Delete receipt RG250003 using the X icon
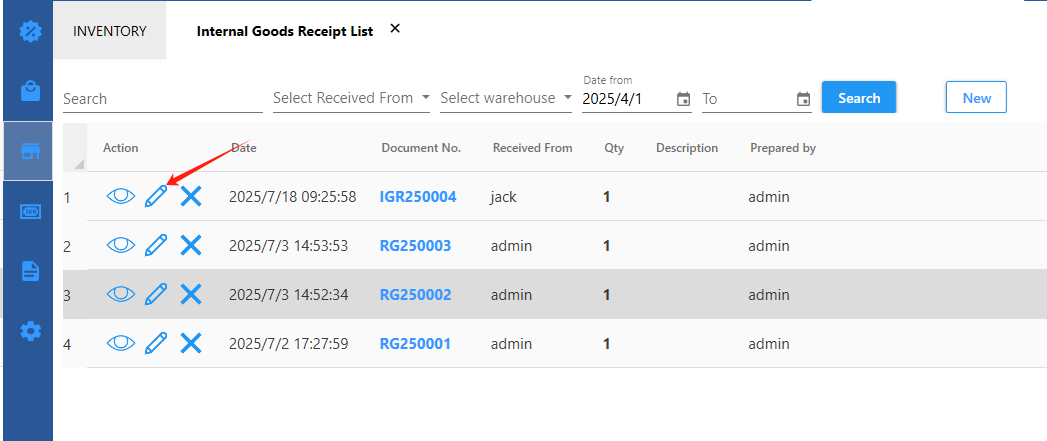 tap(191, 246)
